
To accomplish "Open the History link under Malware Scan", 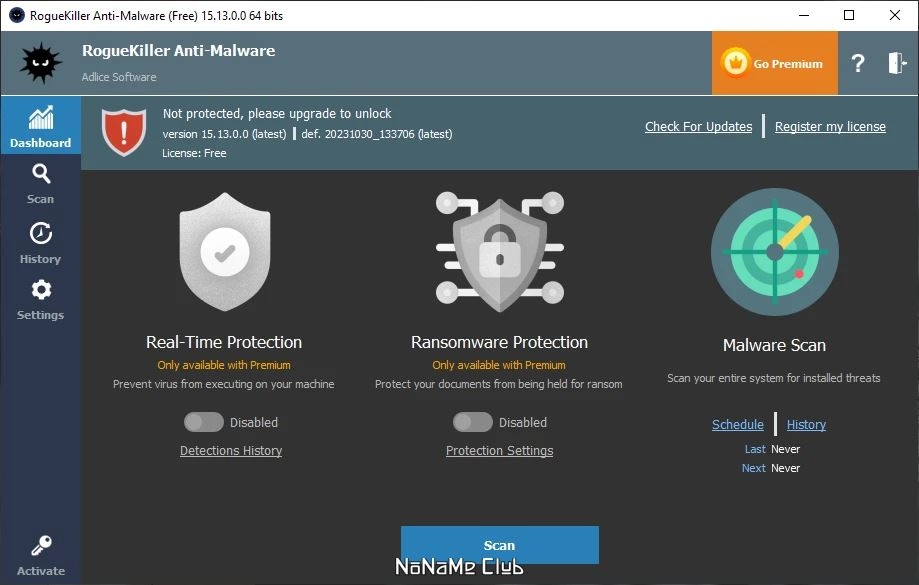I will click(806, 424).
